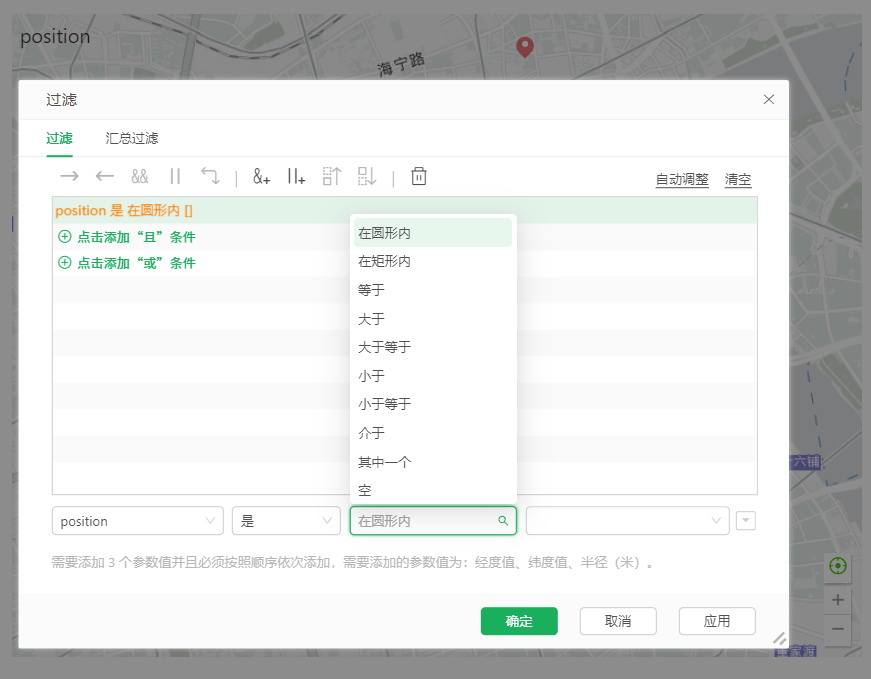Click the undo turn-back arrow icon
The image size is (871, 679).
click(210, 176)
